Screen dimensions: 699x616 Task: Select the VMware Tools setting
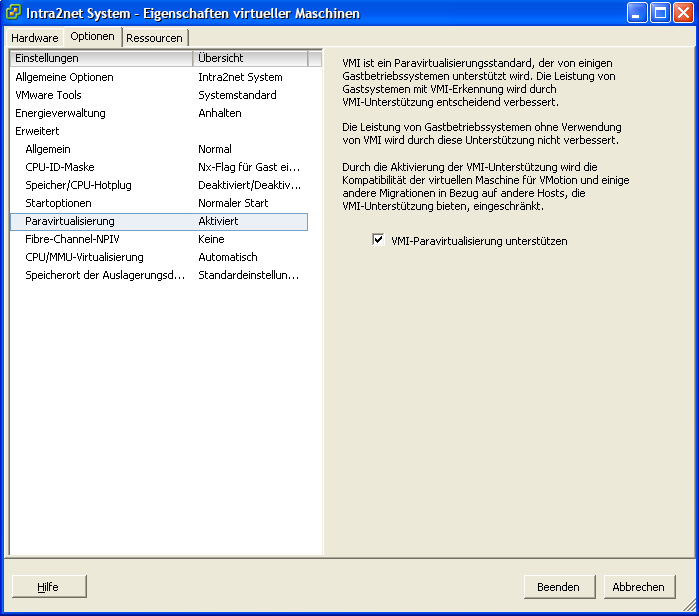point(48,95)
